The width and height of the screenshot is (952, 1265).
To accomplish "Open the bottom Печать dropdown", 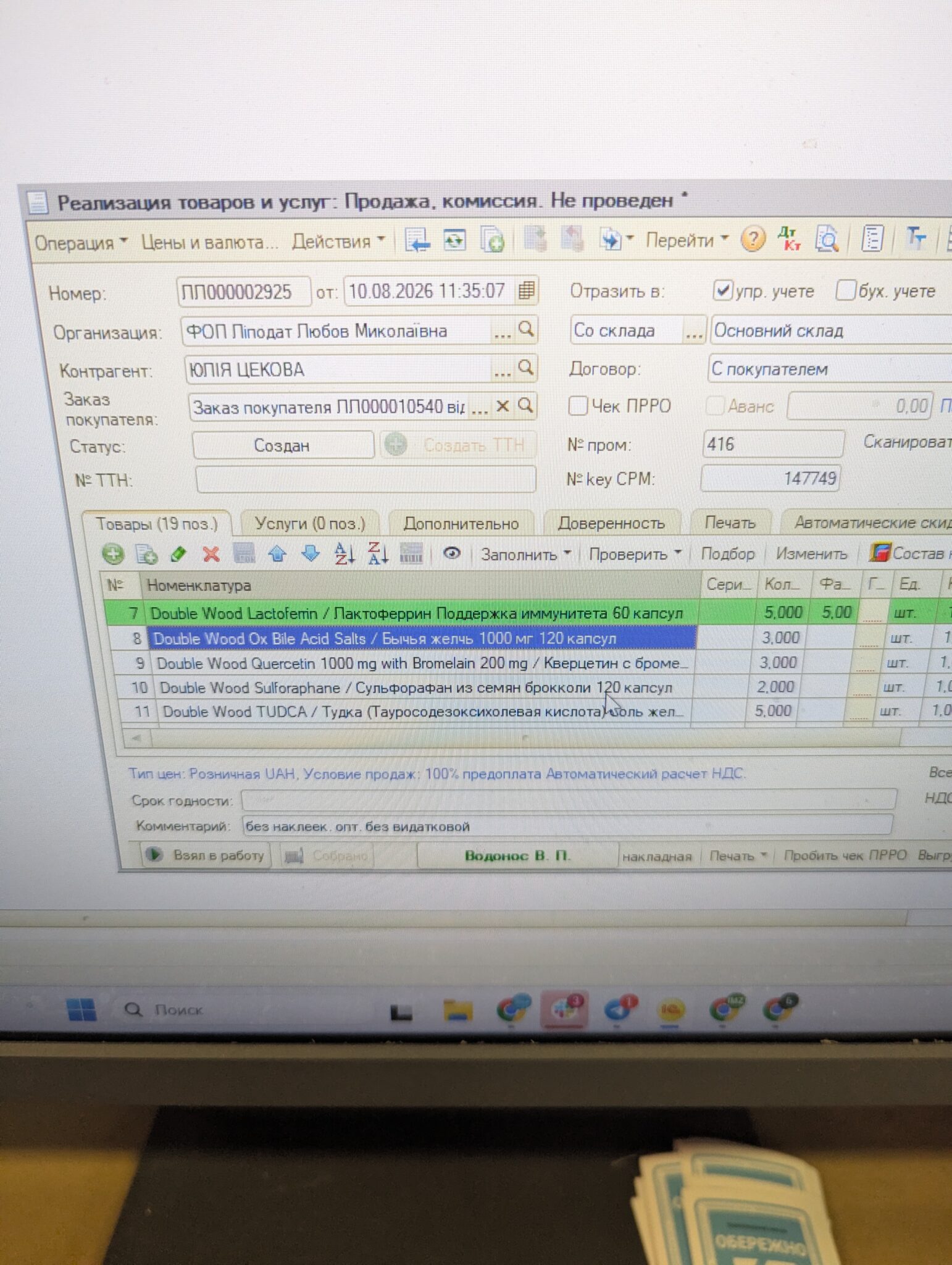I will 738,855.
